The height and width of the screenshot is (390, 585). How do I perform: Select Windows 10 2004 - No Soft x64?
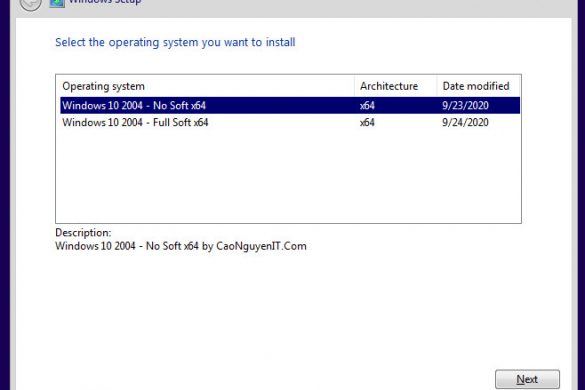pos(290,105)
